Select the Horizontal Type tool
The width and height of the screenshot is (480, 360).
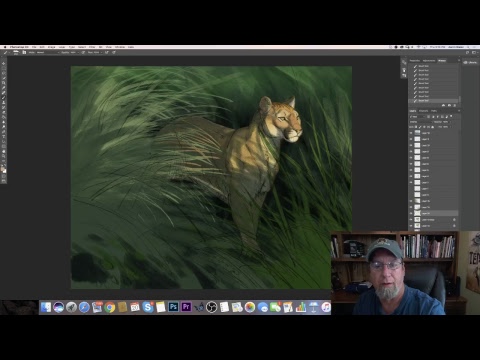click(4, 136)
